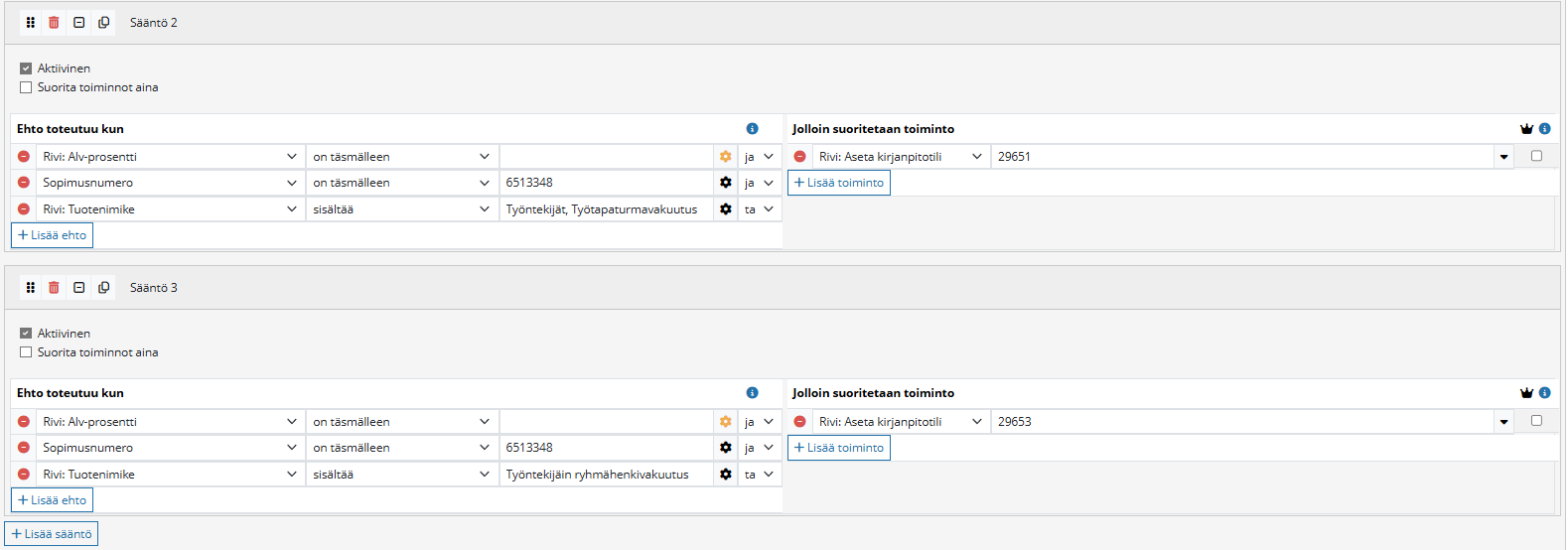Grab the drag handle icon of Sääntö 3
The image size is (1568, 550).
[31, 288]
